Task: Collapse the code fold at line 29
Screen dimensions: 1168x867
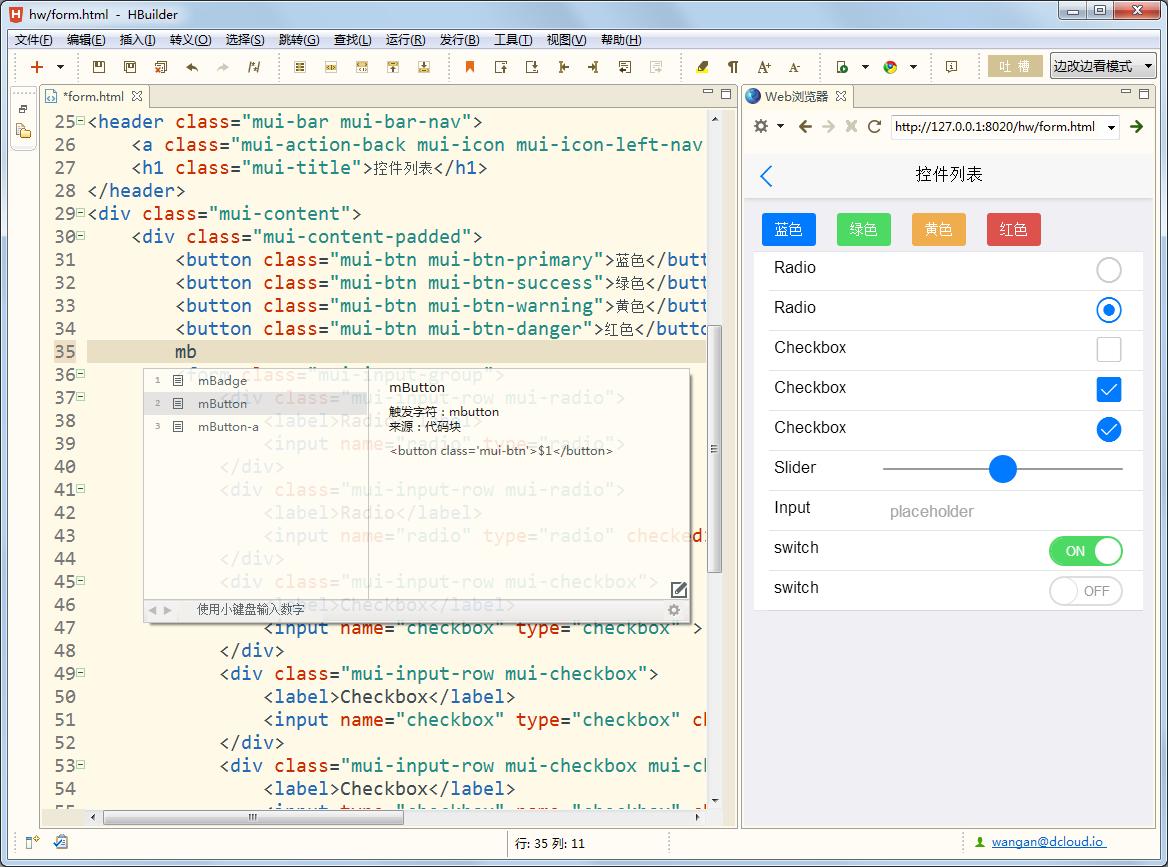Action: click(x=81, y=214)
